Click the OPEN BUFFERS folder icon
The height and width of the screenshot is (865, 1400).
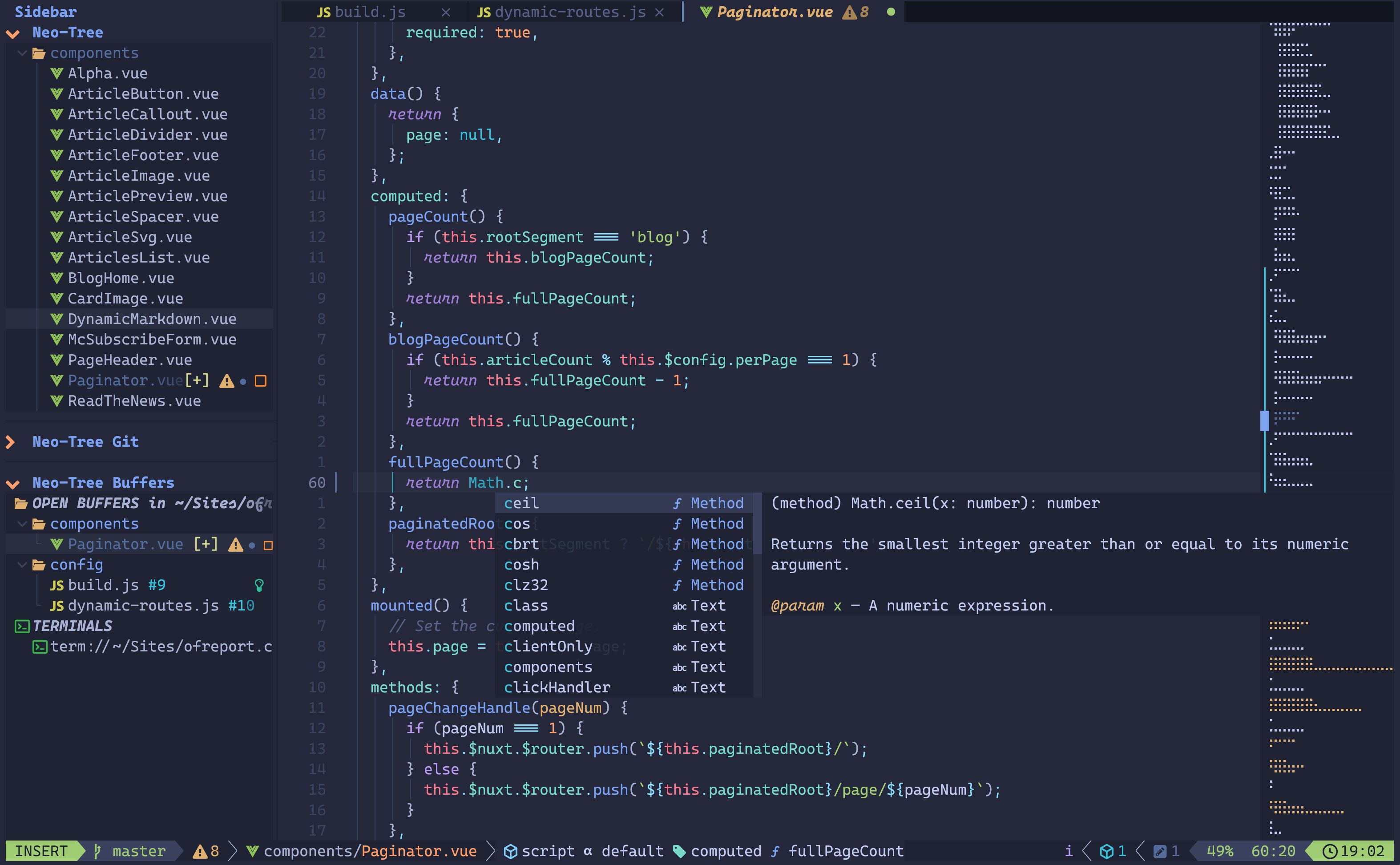pos(21,504)
